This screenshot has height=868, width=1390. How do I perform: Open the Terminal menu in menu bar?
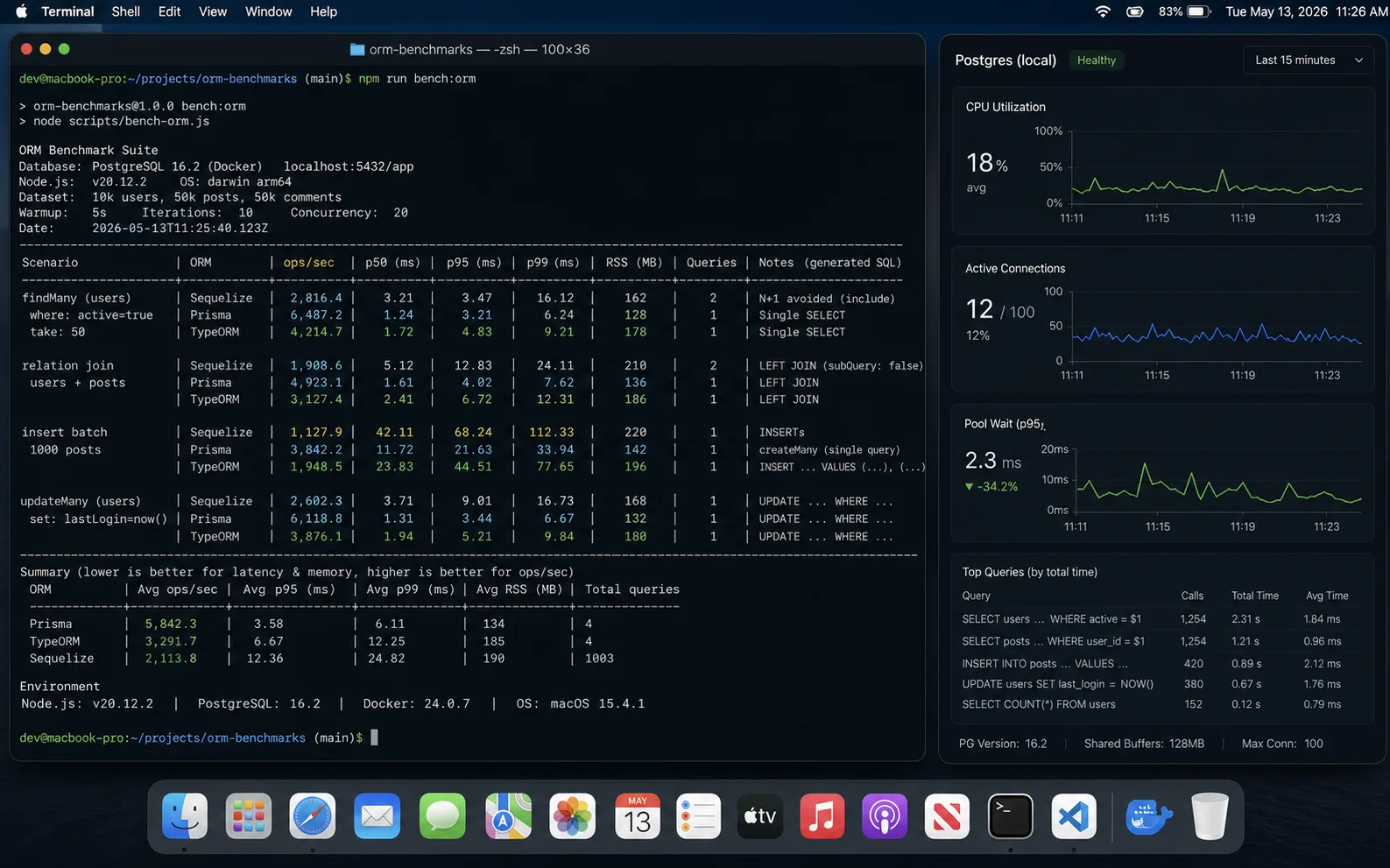click(x=67, y=11)
